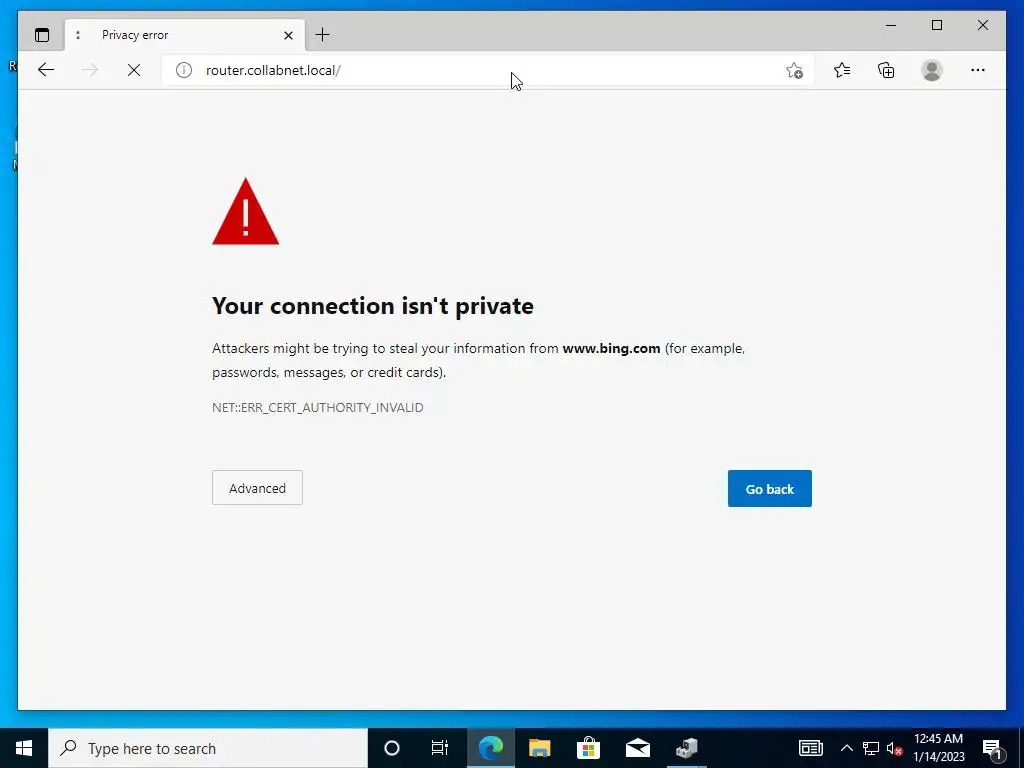This screenshot has height=768, width=1024.
Task: Open the Favorites list
Action: pyautogui.click(x=842, y=70)
